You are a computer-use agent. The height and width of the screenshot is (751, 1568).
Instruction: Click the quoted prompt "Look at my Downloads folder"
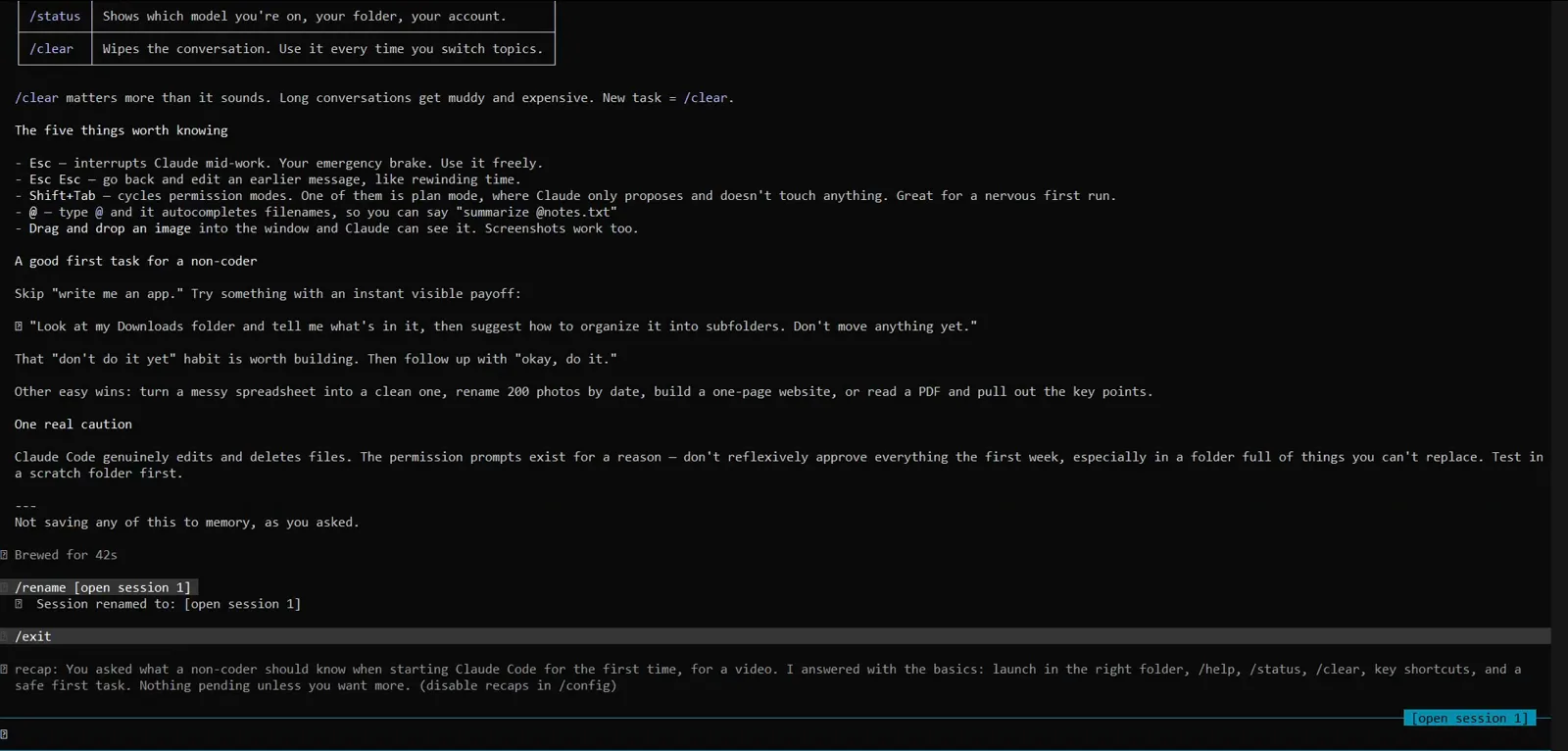point(503,326)
